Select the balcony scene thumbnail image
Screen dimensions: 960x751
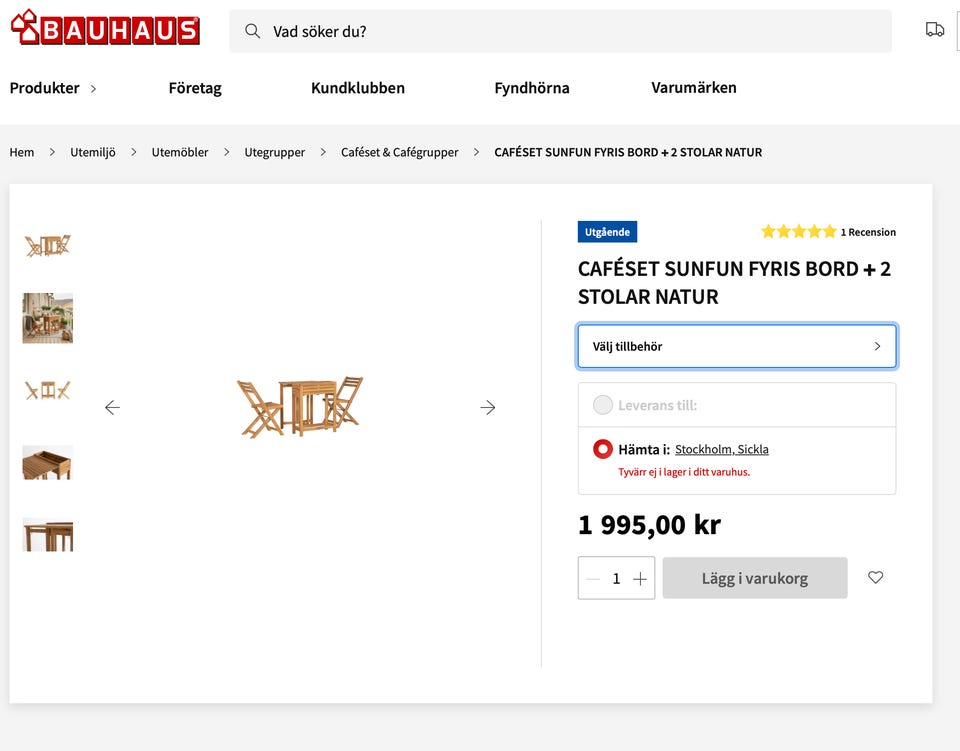pyautogui.click(x=48, y=318)
